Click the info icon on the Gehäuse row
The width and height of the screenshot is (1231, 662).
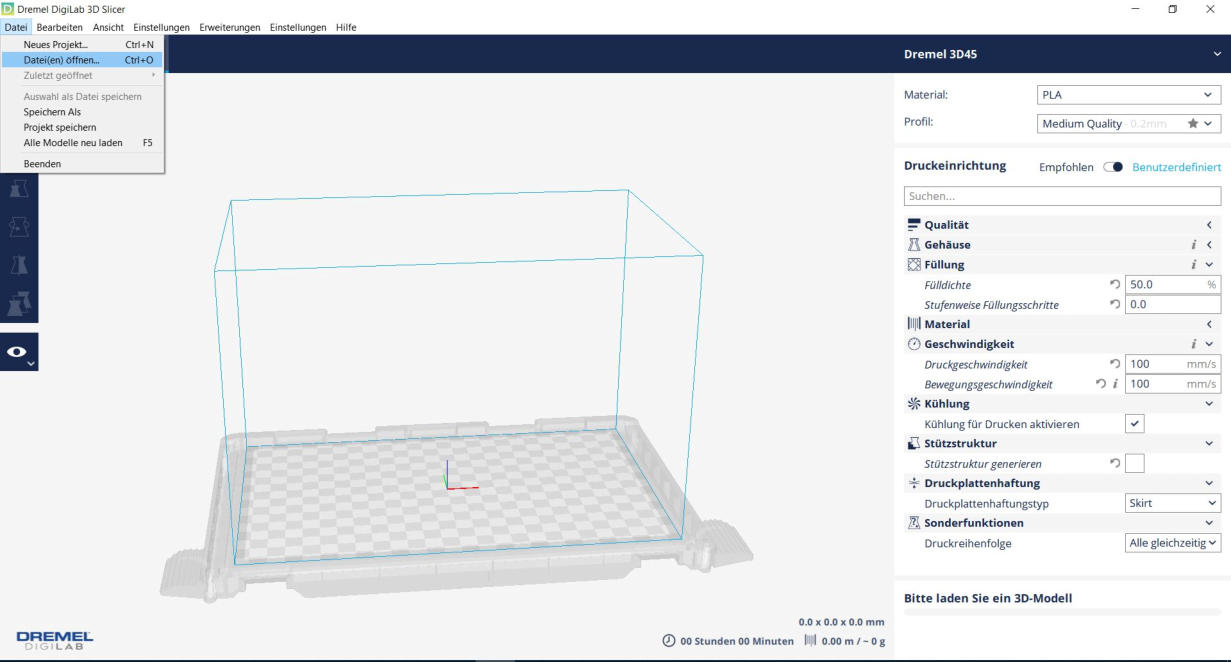pyautogui.click(x=1194, y=245)
